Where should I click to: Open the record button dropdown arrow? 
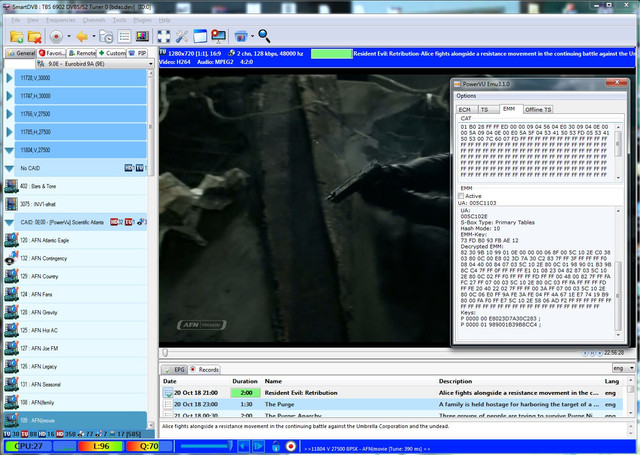click(69, 36)
